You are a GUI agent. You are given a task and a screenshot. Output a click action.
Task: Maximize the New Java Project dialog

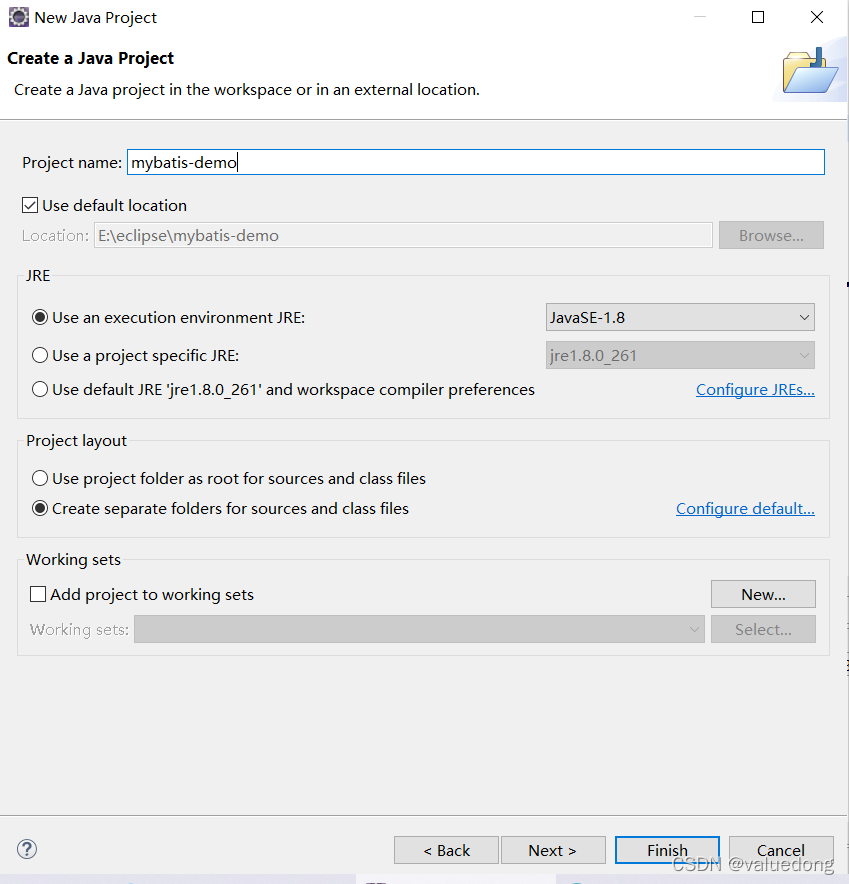point(758,17)
